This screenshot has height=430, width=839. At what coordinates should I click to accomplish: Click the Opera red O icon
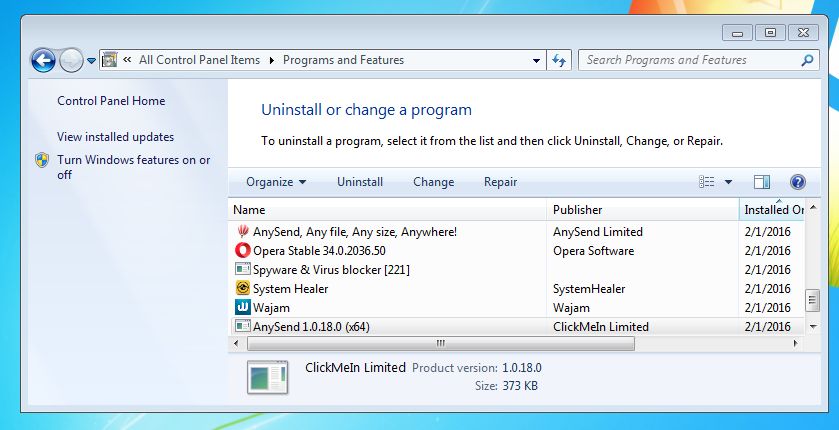tap(242, 250)
